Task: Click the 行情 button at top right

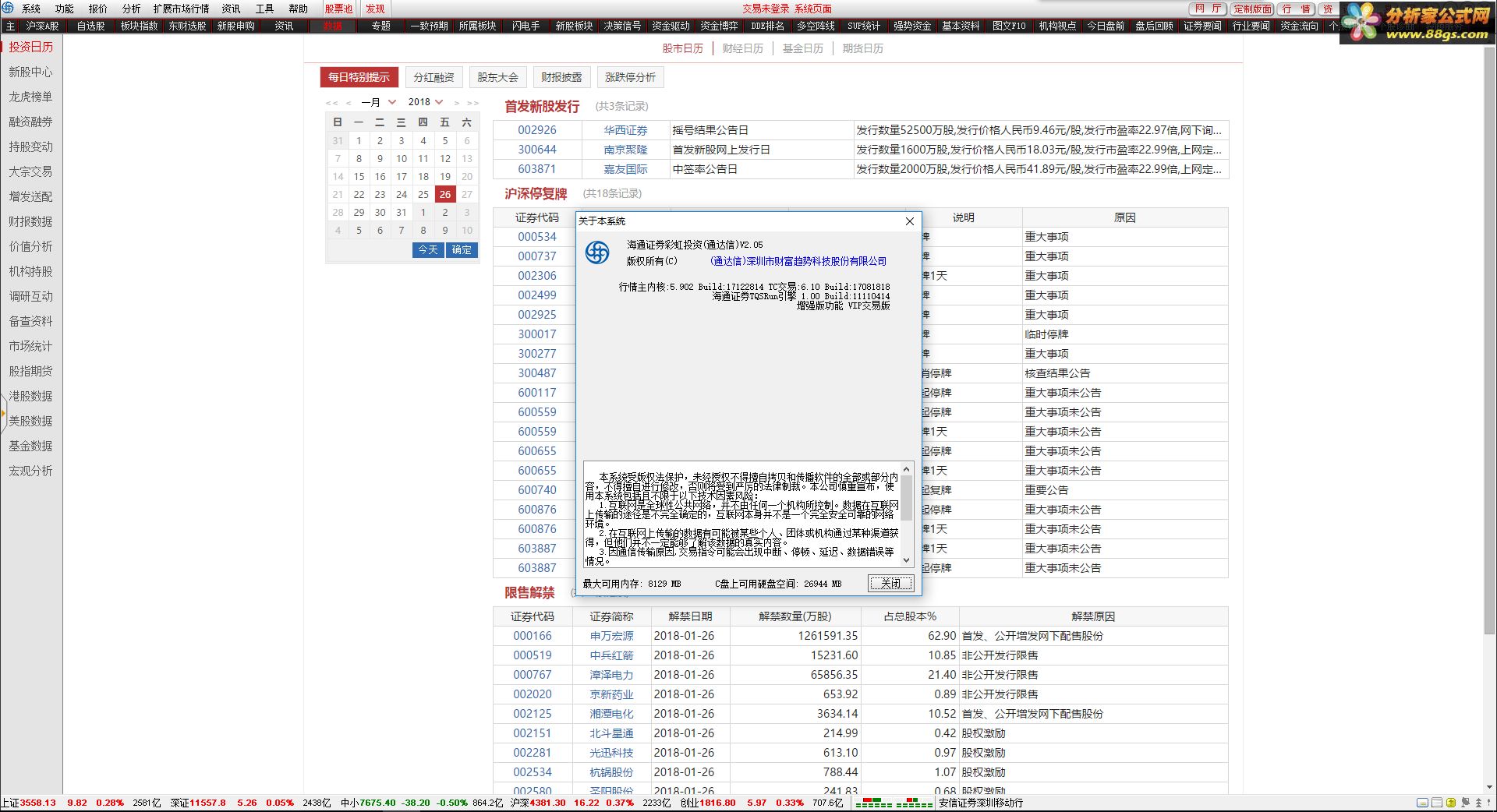Action: tap(1297, 9)
